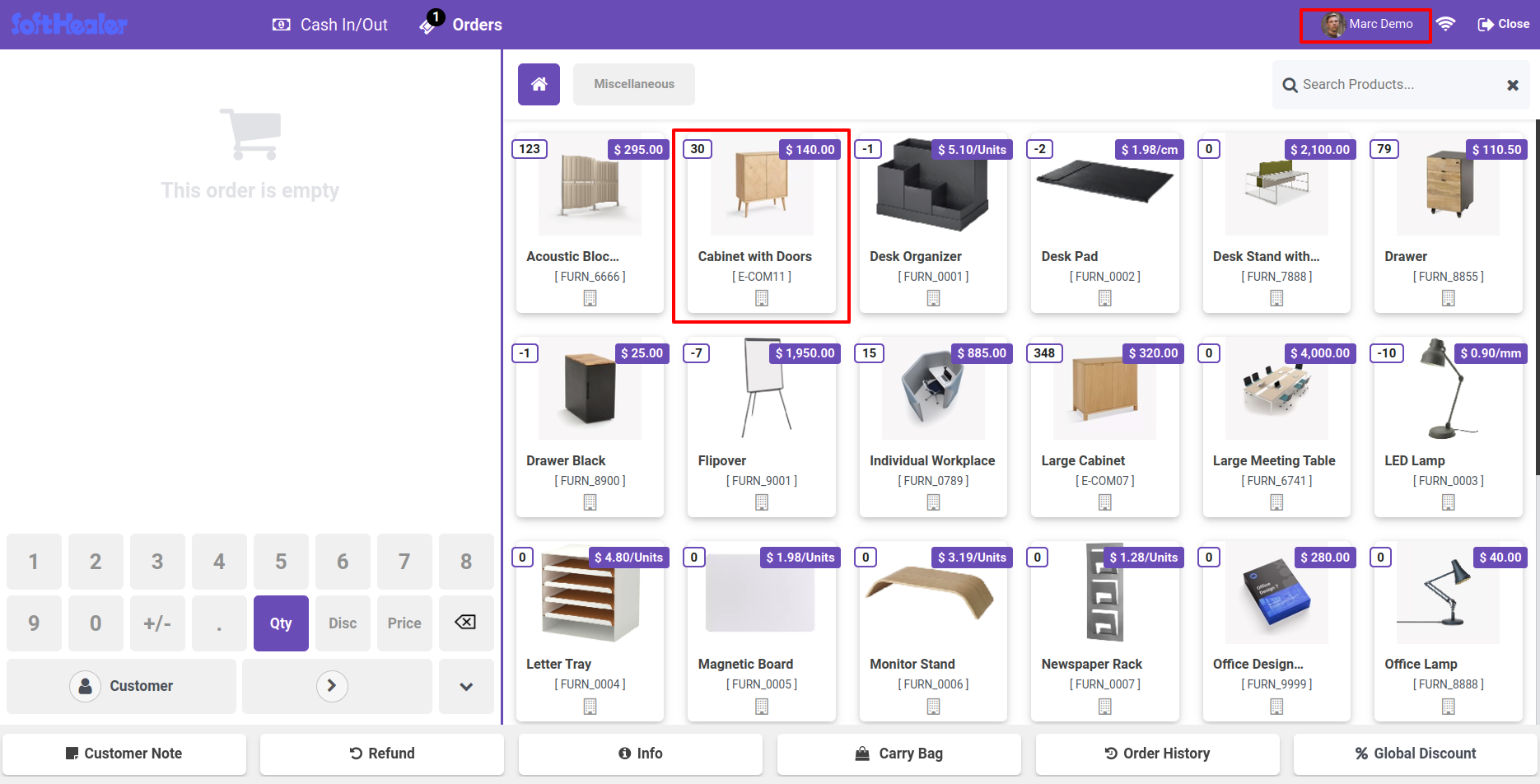The image size is (1540, 784).
Task: Select the Miscellaneous category
Action: 634,84
